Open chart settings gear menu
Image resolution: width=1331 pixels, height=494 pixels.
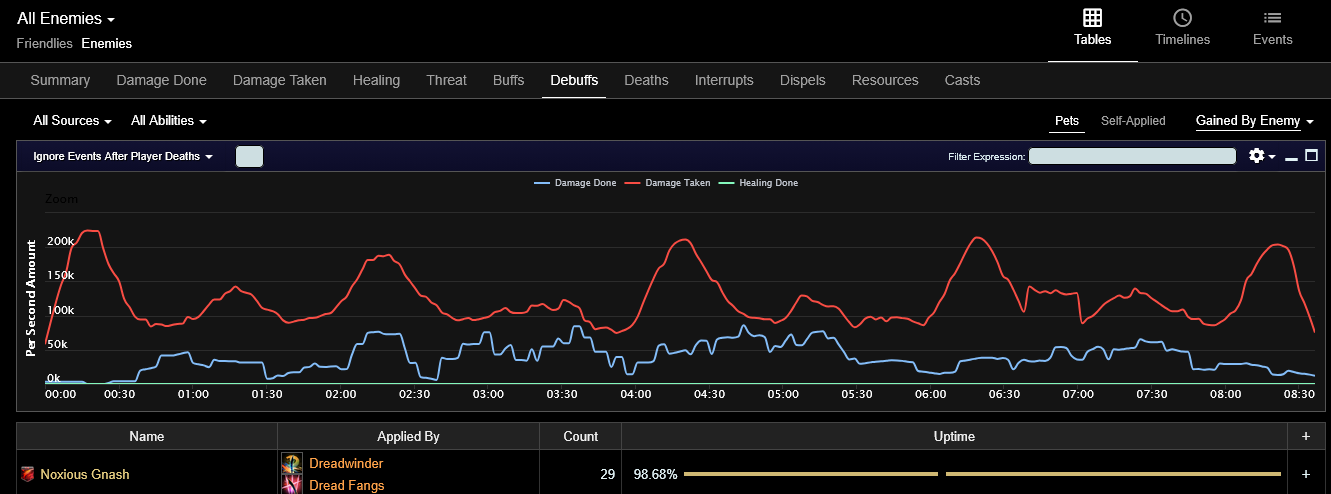tap(1262, 156)
